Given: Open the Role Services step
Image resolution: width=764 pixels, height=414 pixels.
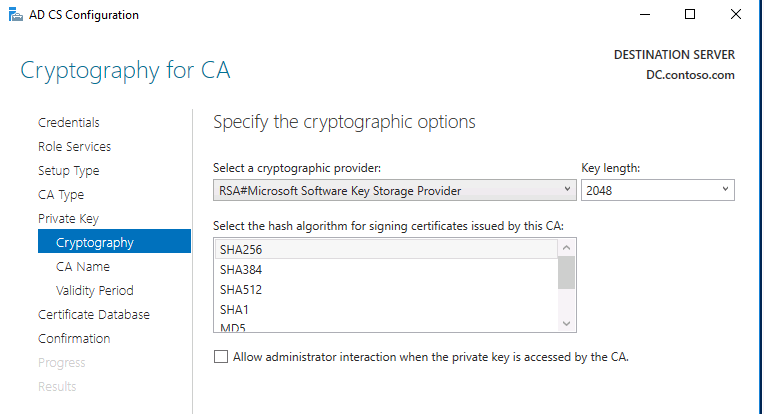Looking at the screenshot, I should (74, 147).
